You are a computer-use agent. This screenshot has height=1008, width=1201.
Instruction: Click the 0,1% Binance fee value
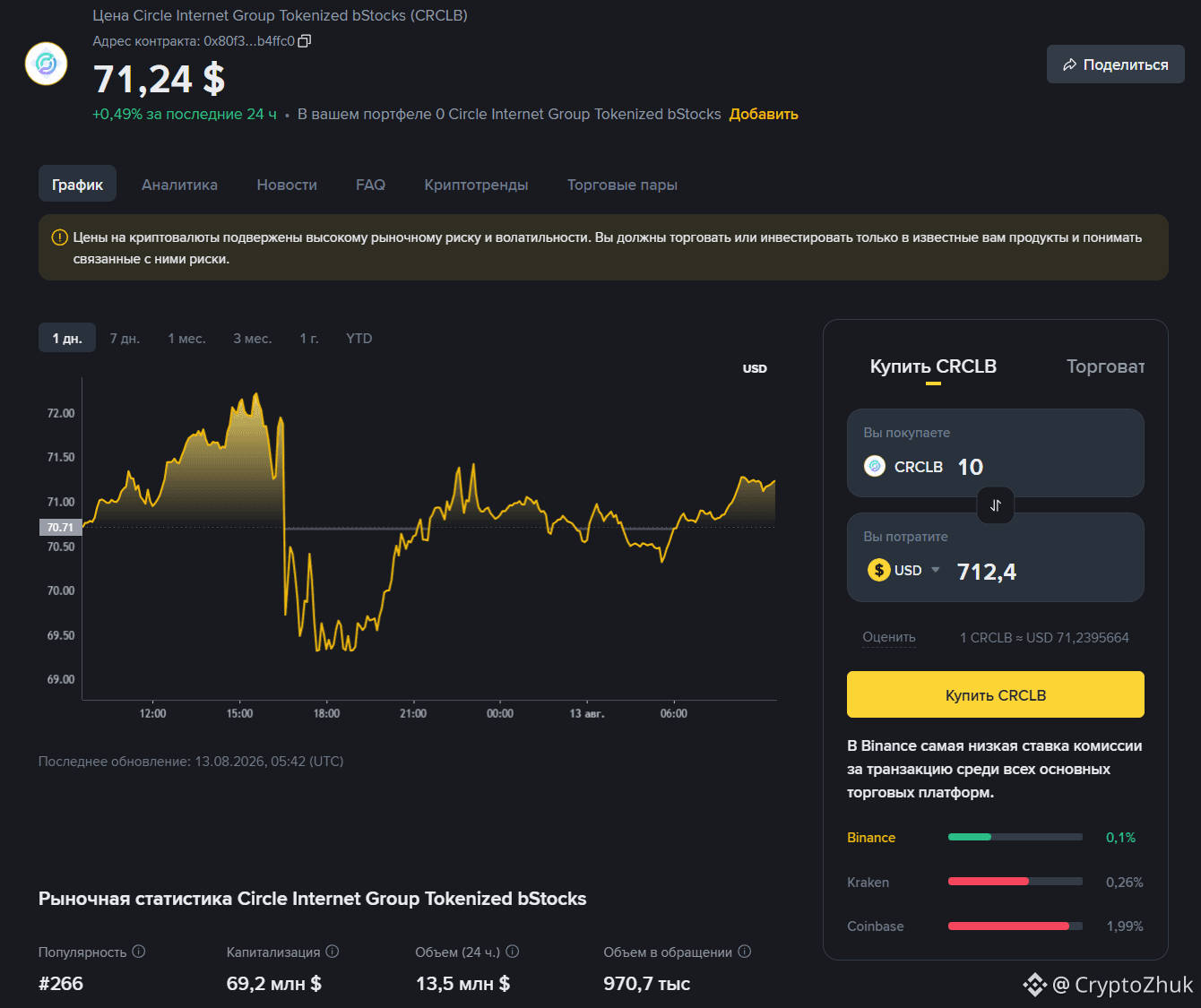point(1120,837)
